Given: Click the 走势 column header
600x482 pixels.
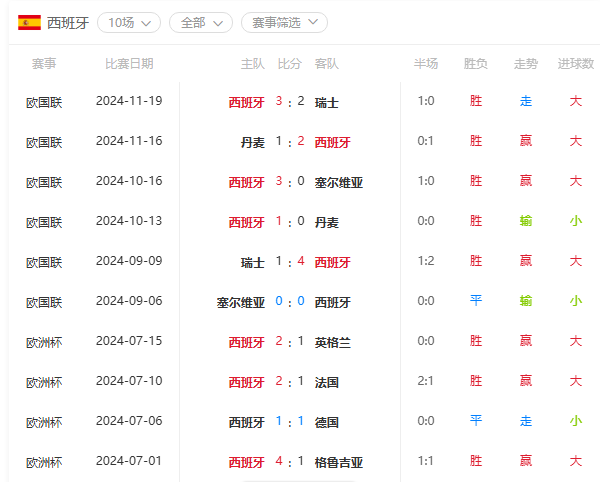Looking at the screenshot, I should click(526, 64).
